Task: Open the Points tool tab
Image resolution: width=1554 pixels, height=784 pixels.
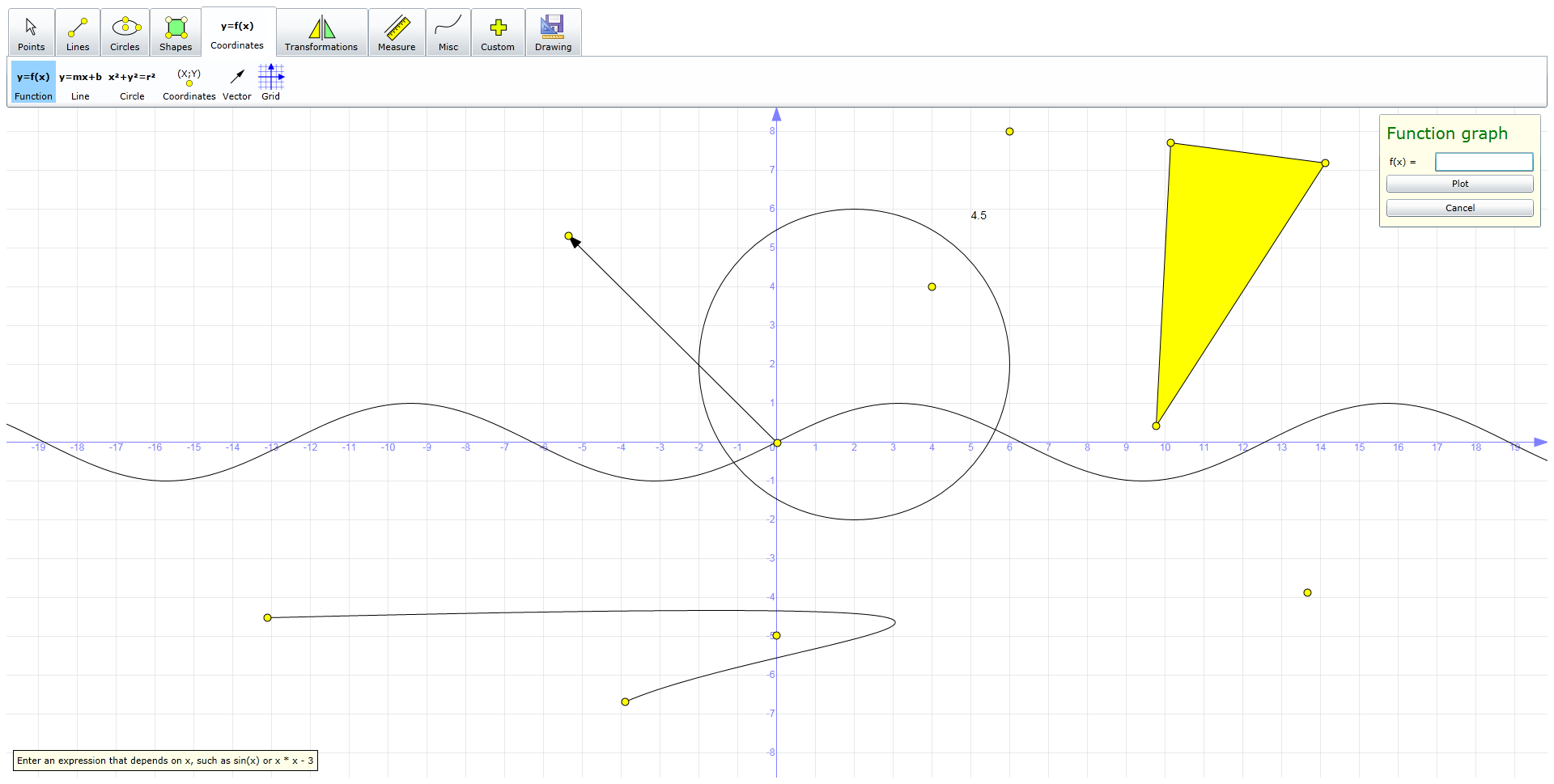Action: 32,32
